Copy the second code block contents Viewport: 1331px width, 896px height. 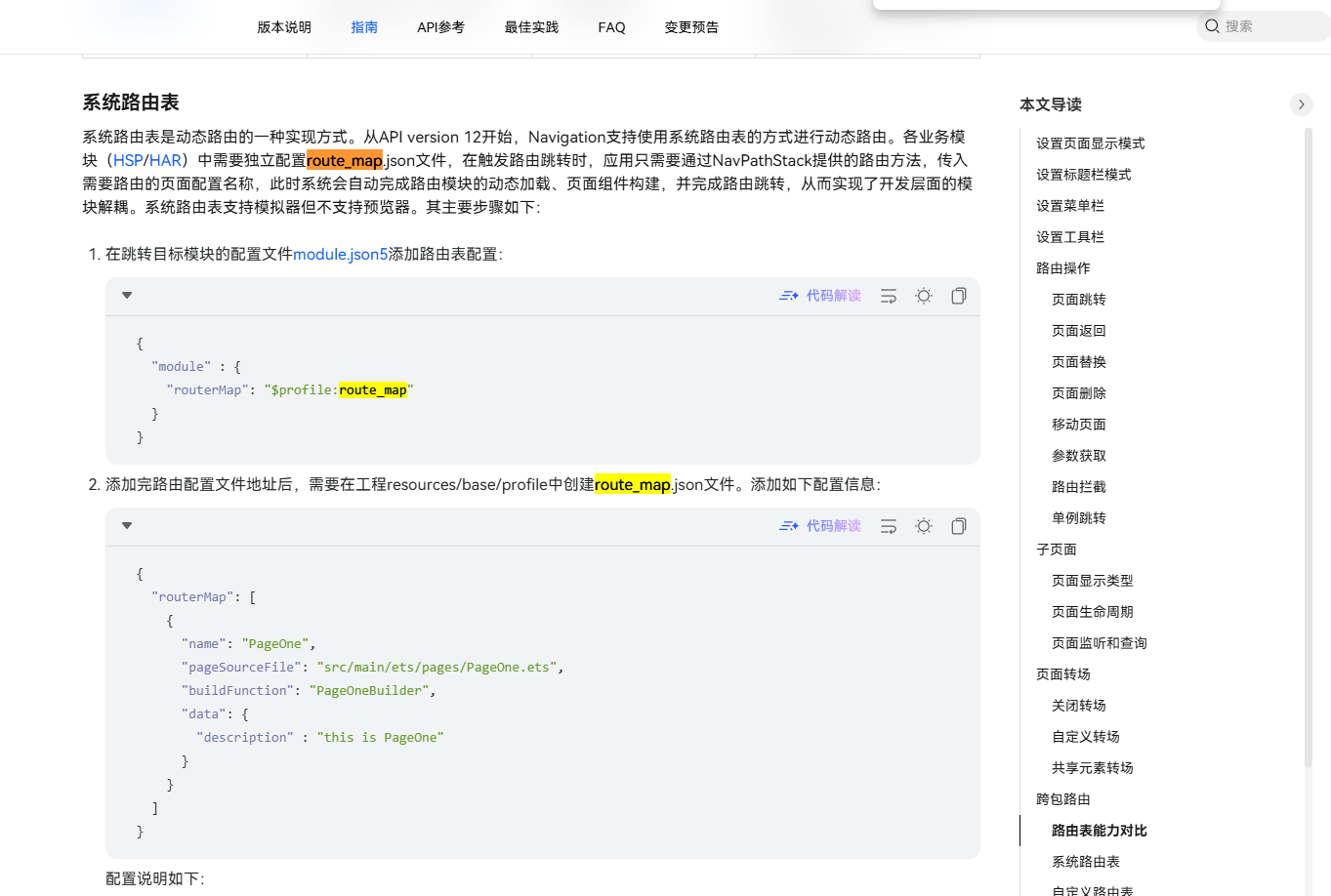[959, 526]
